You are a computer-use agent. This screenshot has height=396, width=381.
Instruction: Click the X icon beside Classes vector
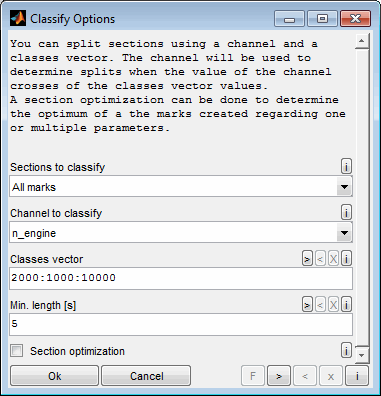click(x=333, y=259)
